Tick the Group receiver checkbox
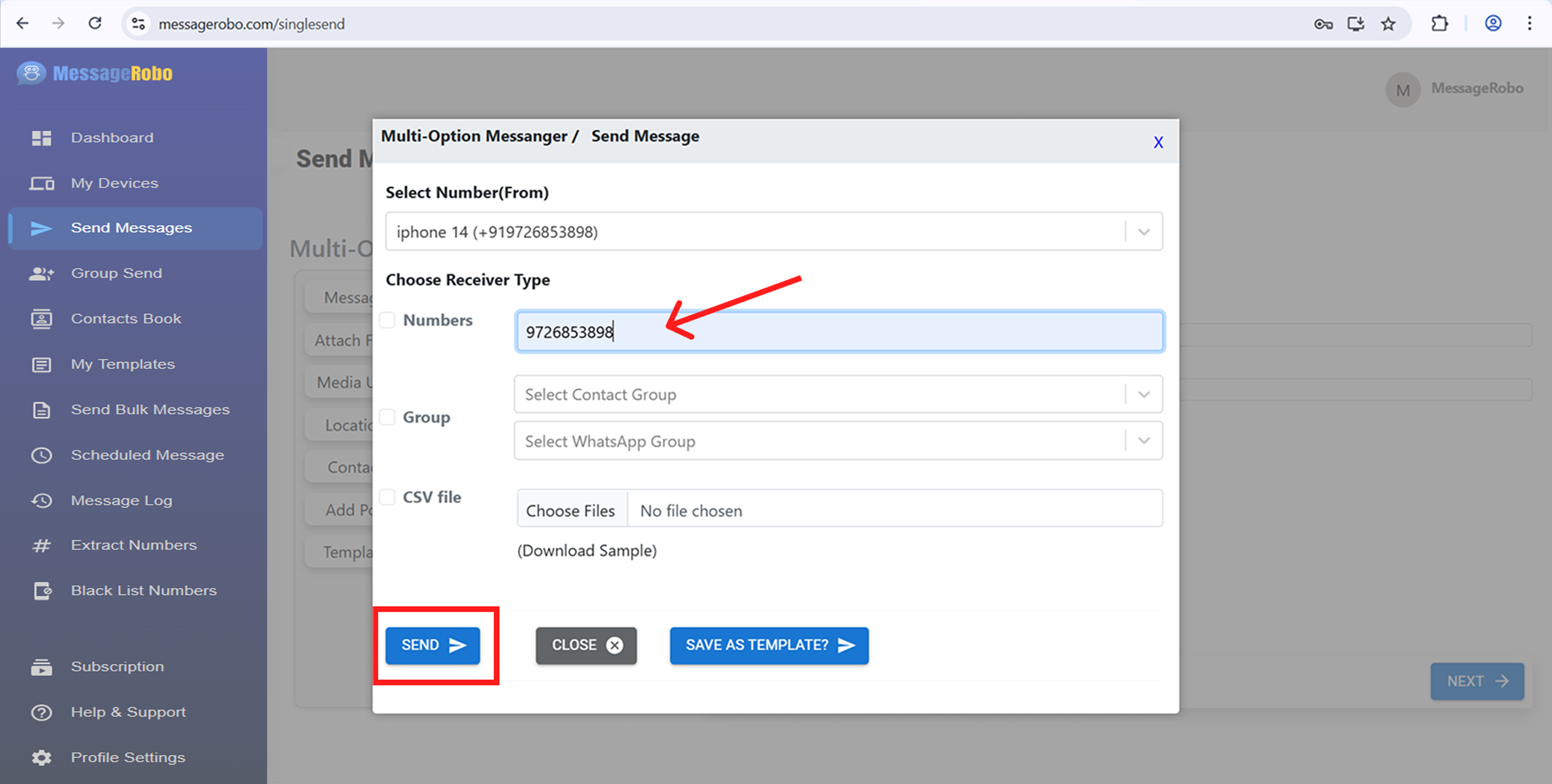The width and height of the screenshot is (1552, 784). click(388, 417)
